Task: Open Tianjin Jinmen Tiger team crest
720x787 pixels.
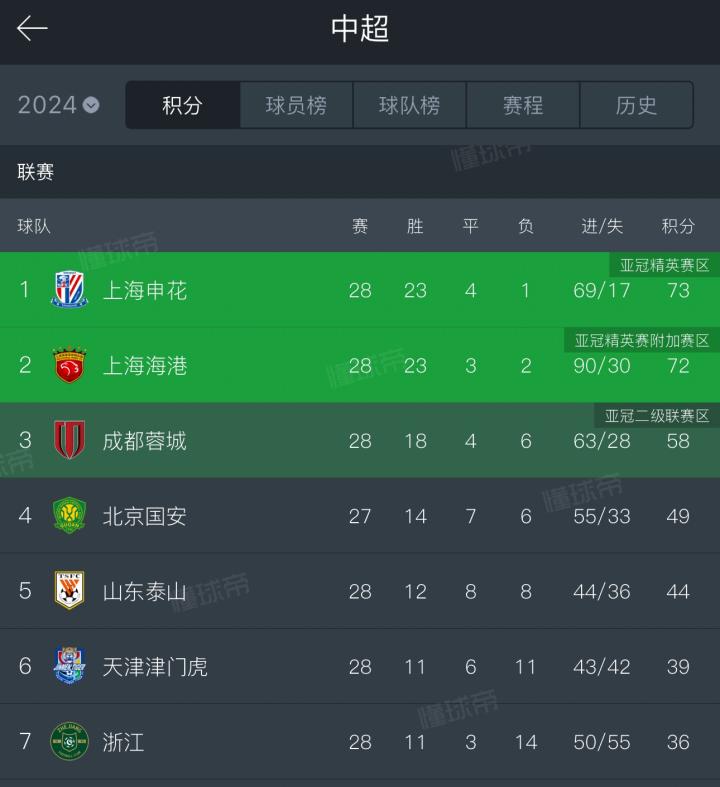Action: pyautogui.click(x=69, y=666)
